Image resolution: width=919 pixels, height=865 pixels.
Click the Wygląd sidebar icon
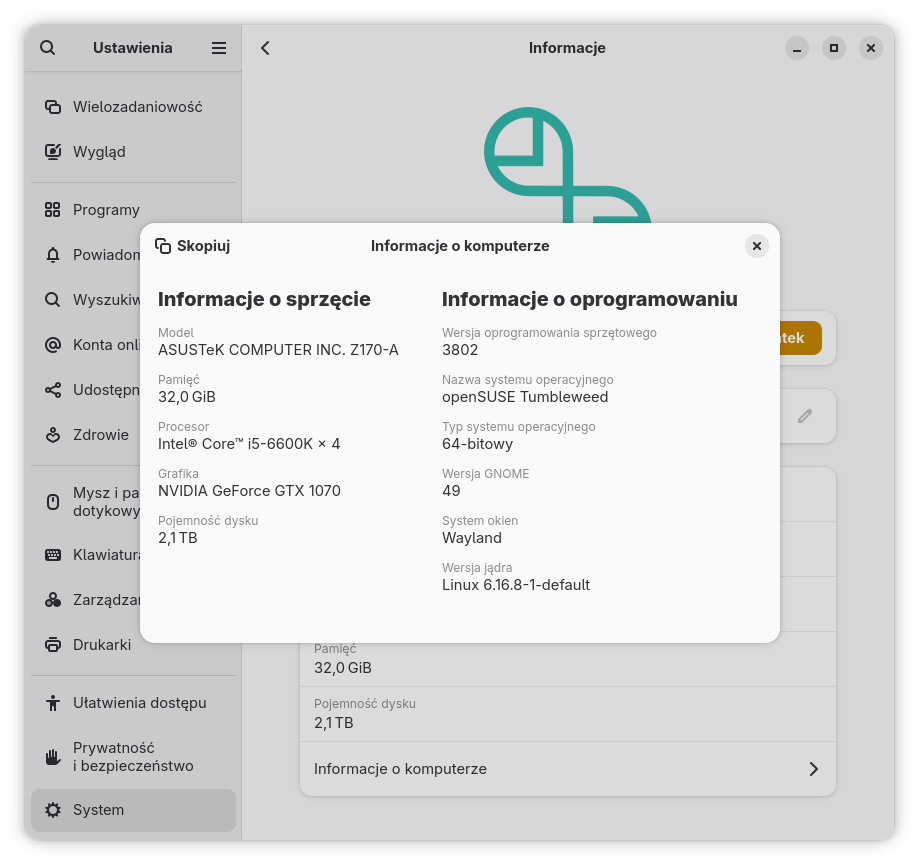click(53, 152)
